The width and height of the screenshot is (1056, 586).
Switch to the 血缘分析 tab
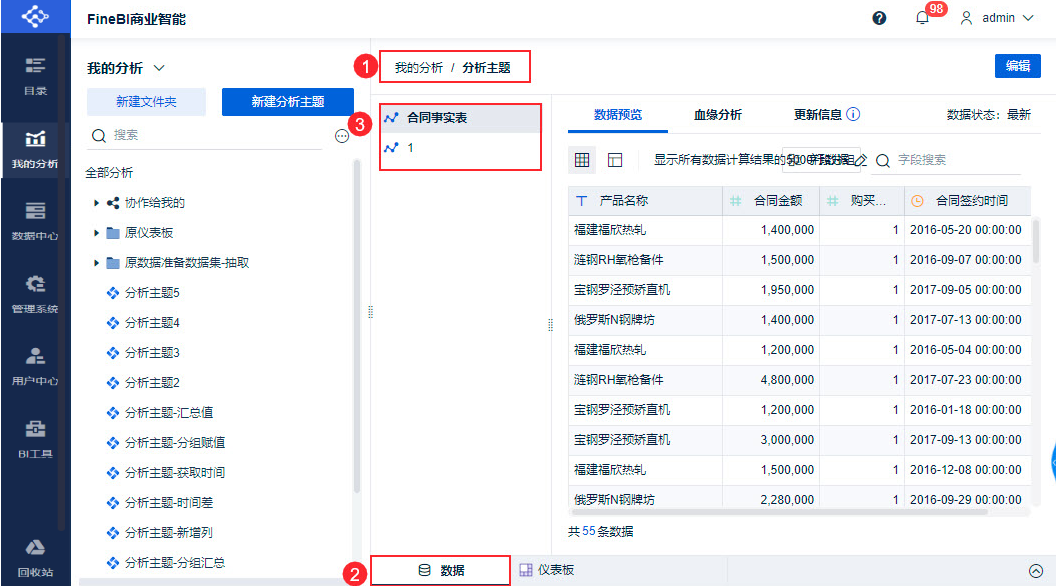(718, 115)
